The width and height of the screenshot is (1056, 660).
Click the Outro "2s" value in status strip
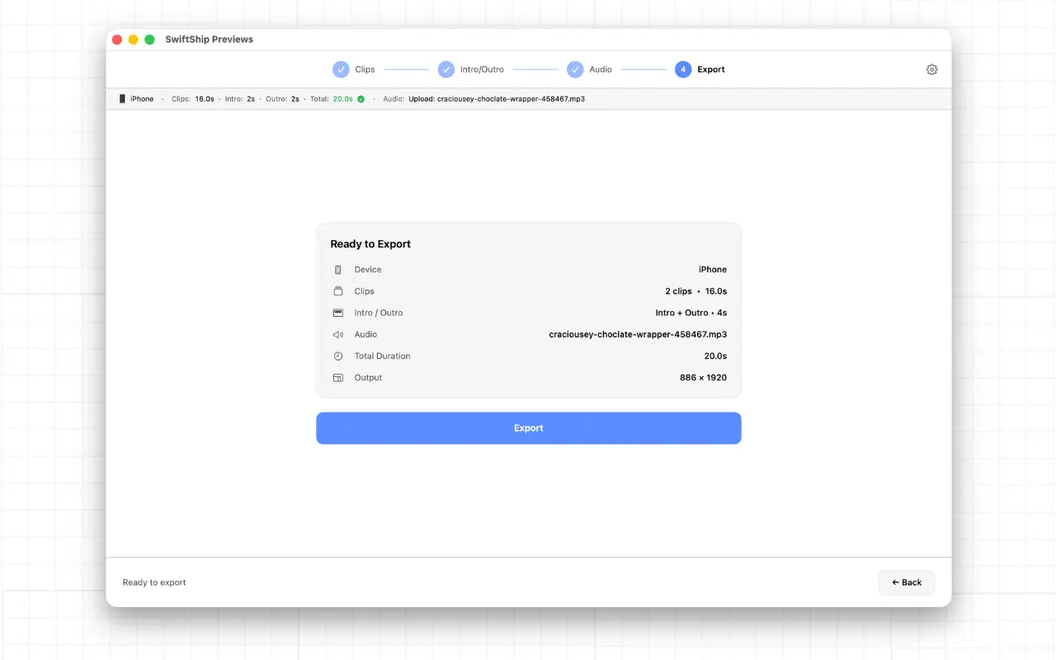295,99
